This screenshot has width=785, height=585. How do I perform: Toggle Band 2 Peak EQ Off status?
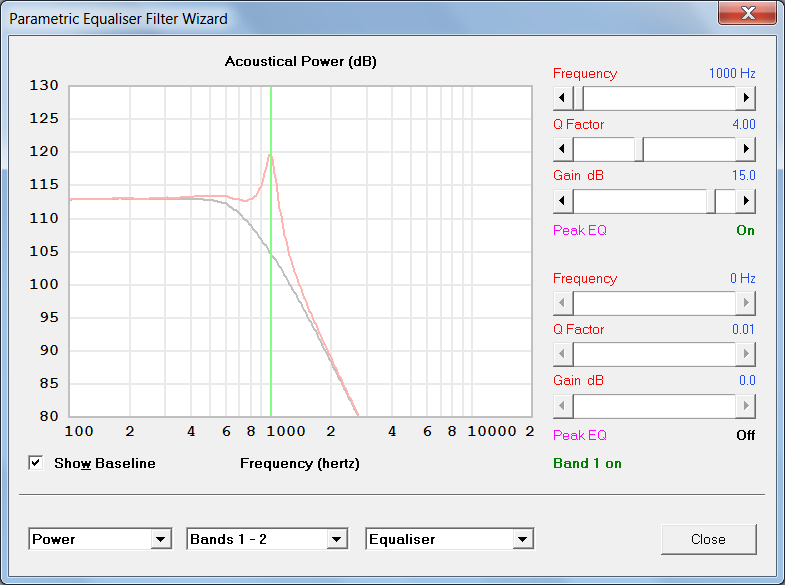pyautogui.click(x=745, y=435)
